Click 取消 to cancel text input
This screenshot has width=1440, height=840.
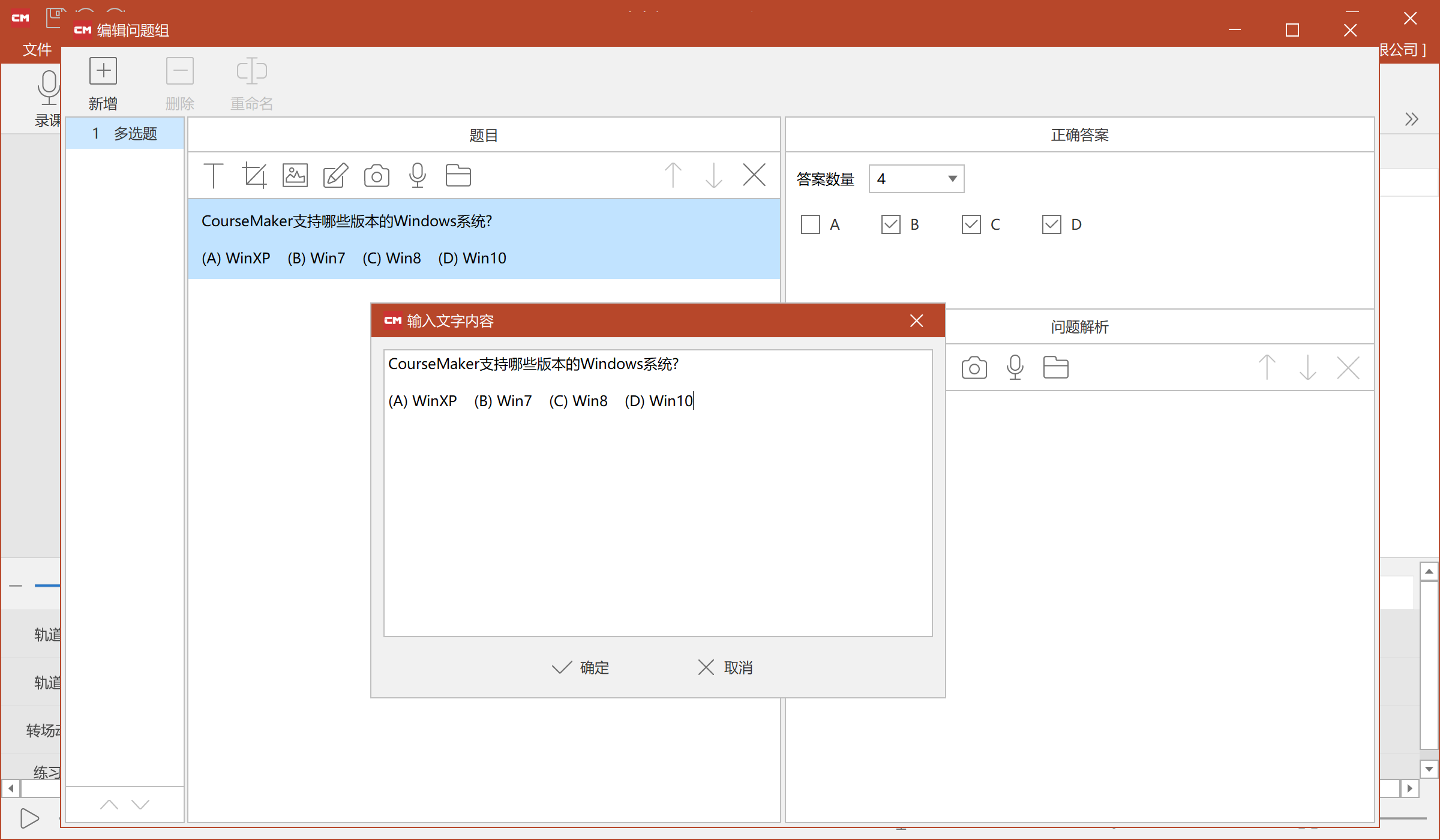pyautogui.click(x=726, y=668)
